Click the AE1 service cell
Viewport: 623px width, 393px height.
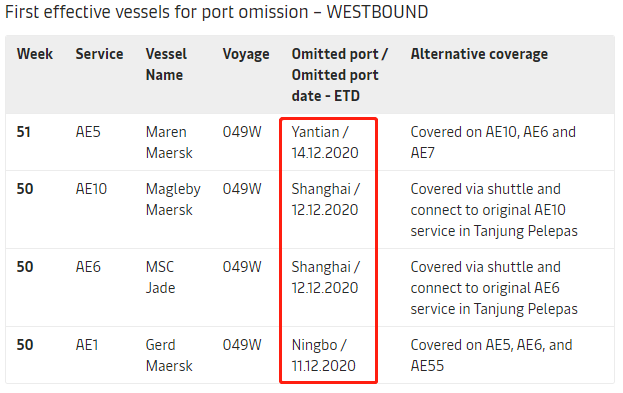87,345
